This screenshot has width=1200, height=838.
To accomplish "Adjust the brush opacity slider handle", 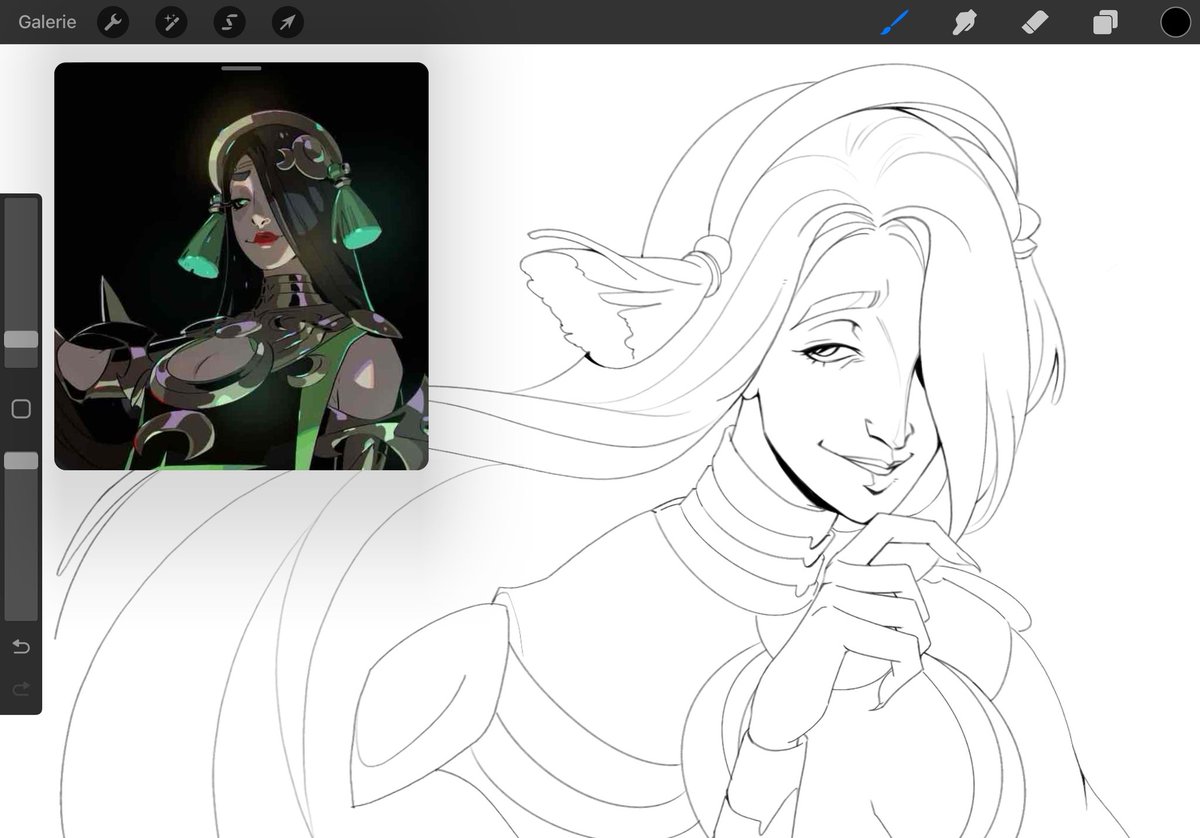I will [21, 461].
